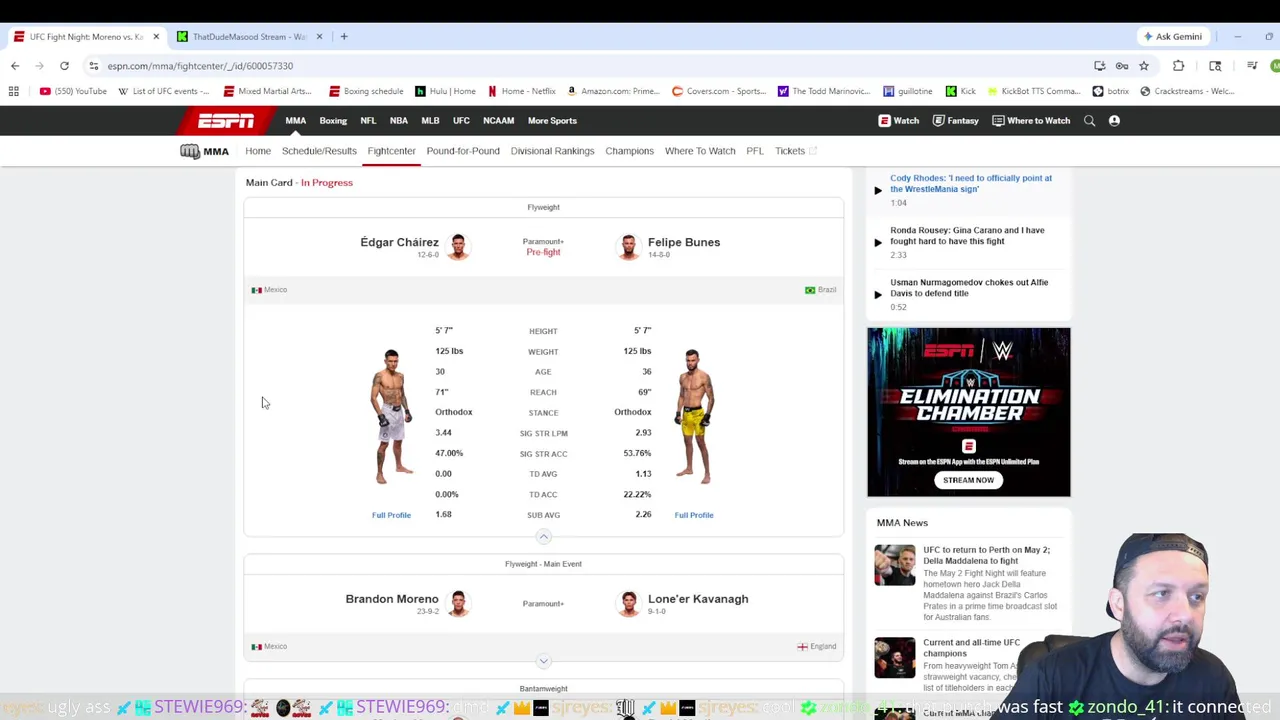Open botrix bookmark
Screen dimensions: 1280x720
coord(1110,91)
